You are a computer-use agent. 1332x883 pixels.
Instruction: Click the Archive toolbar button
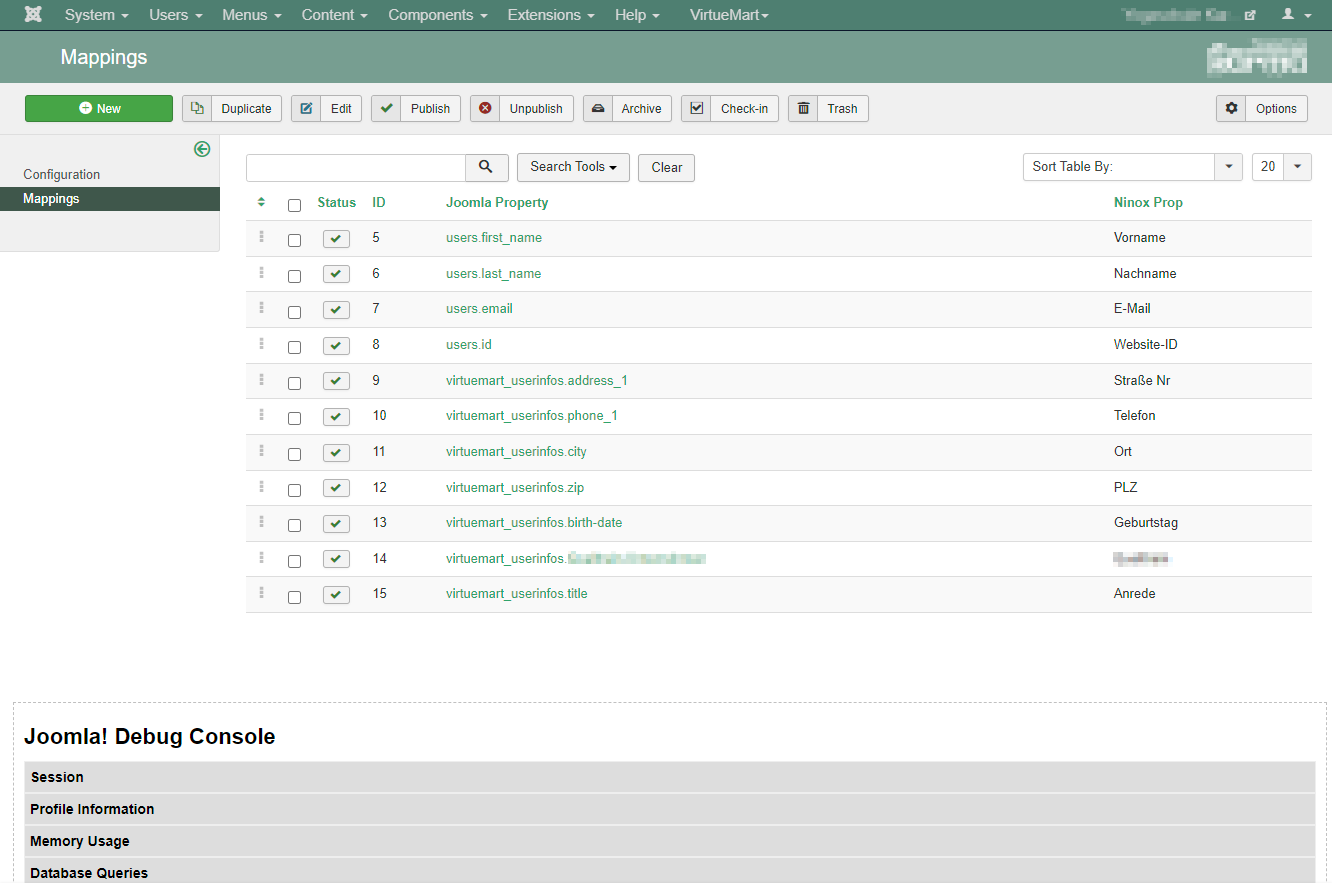tap(627, 108)
